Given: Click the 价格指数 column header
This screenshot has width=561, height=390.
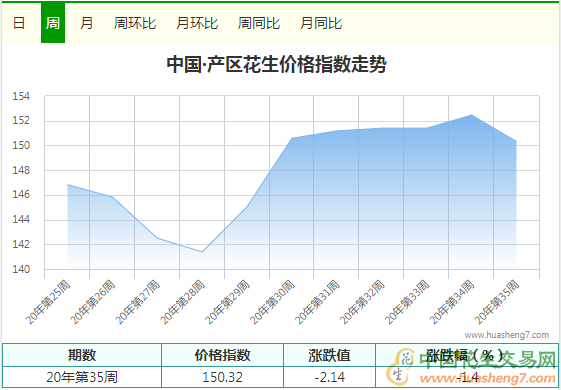Looking at the screenshot, I should tap(222, 355).
